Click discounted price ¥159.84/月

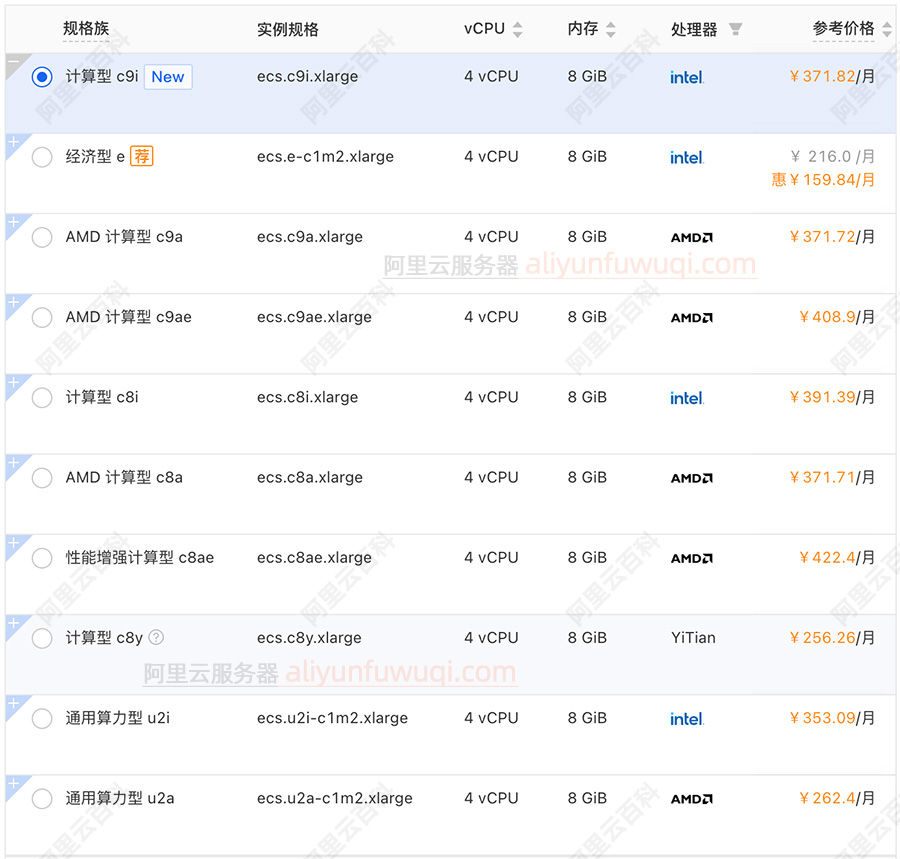pyautogui.click(x=823, y=180)
